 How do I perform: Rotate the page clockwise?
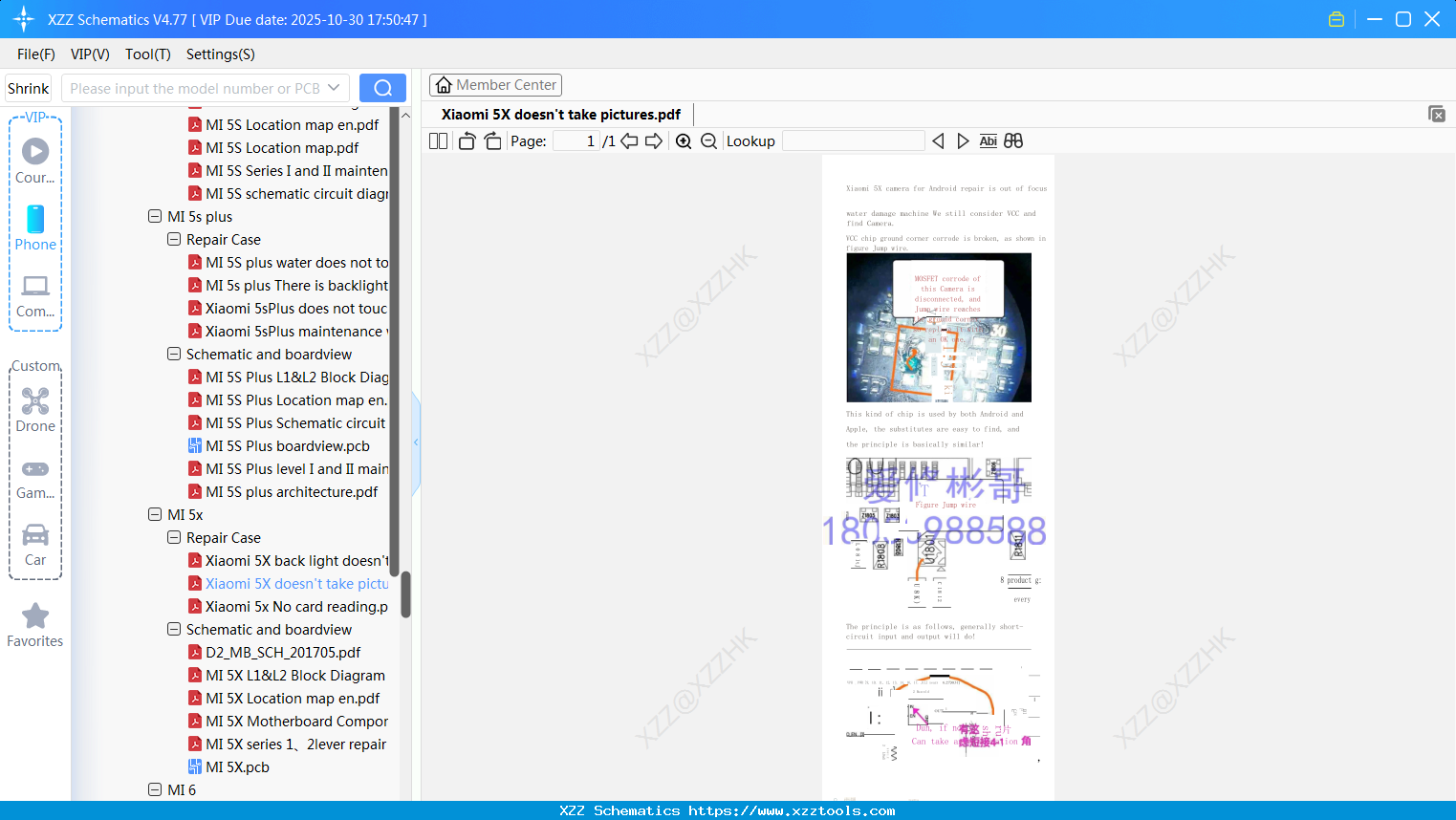[492, 141]
